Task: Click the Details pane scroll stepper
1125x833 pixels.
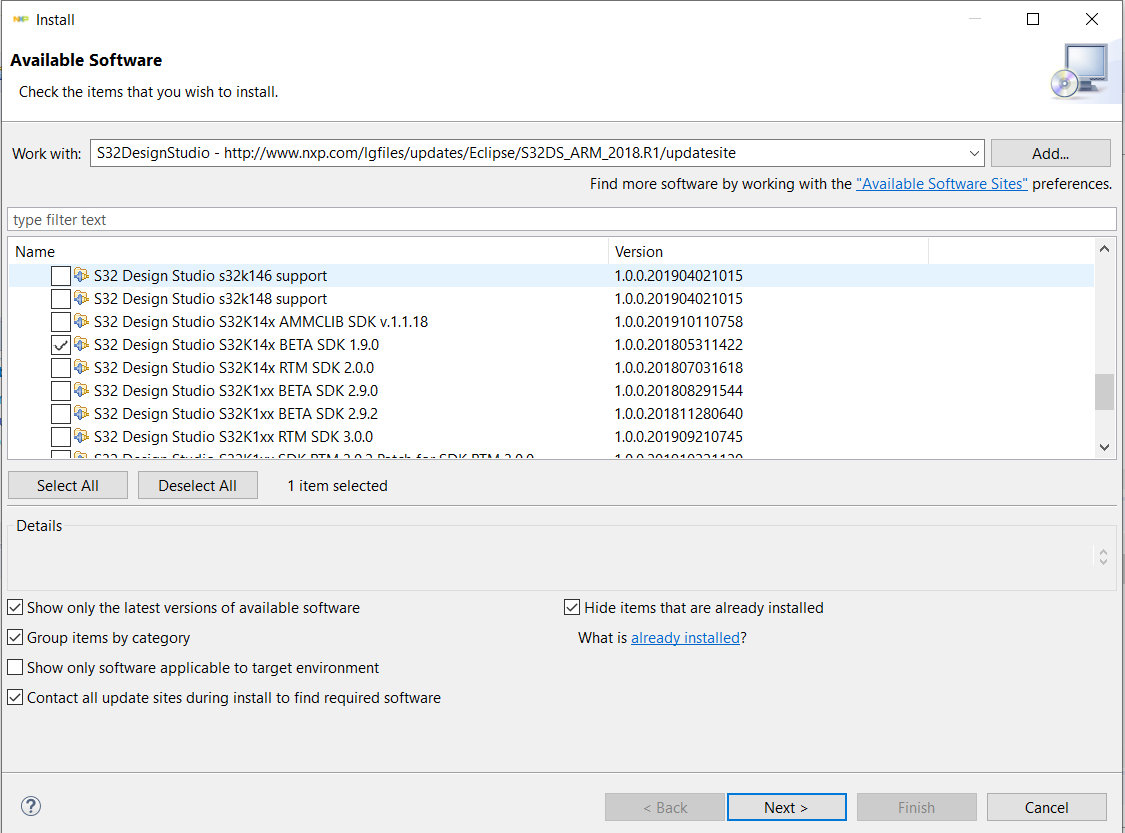Action: pyautogui.click(x=1103, y=556)
